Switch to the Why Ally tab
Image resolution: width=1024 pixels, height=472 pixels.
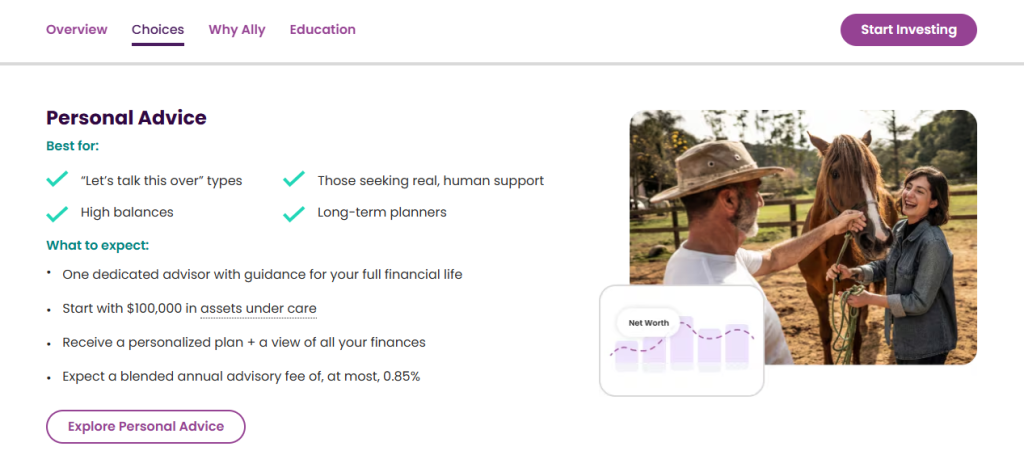click(x=237, y=30)
